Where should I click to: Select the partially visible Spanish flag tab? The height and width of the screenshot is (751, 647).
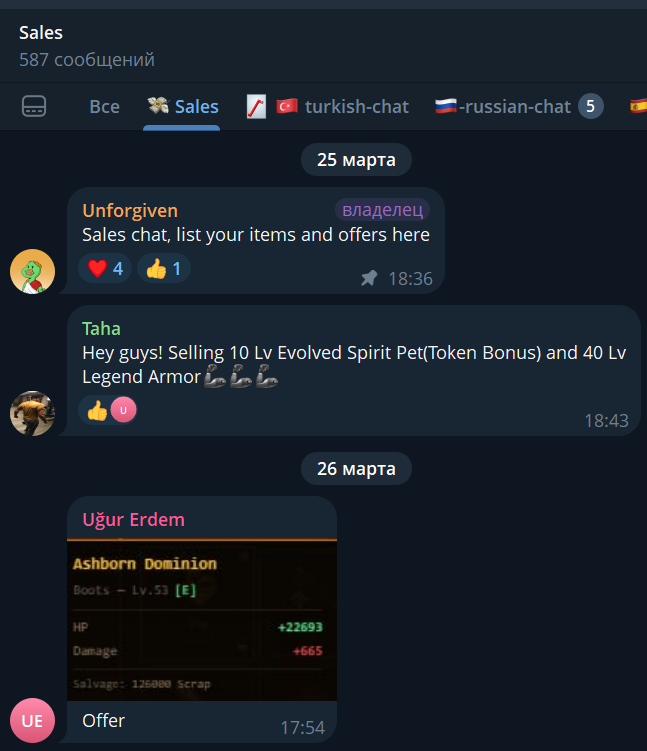(638, 106)
